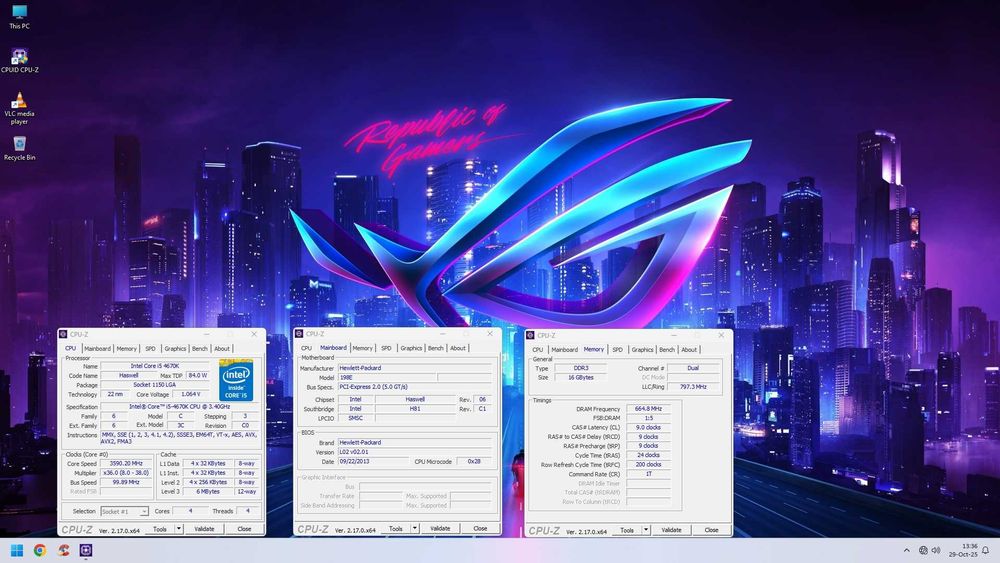Open the Graphics tab in the CPU tab window
Viewport: 1000px width, 563px height.
175,349
